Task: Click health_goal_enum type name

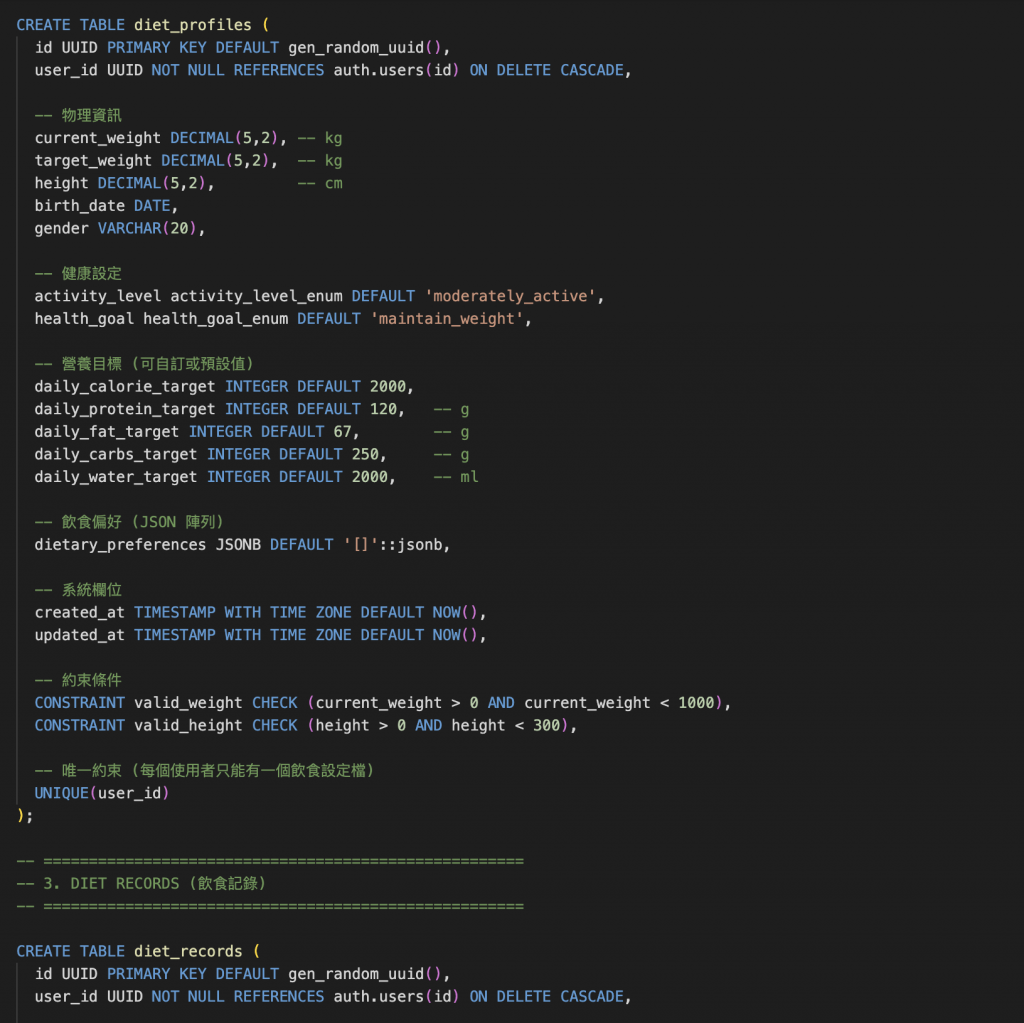Action: (216, 319)
